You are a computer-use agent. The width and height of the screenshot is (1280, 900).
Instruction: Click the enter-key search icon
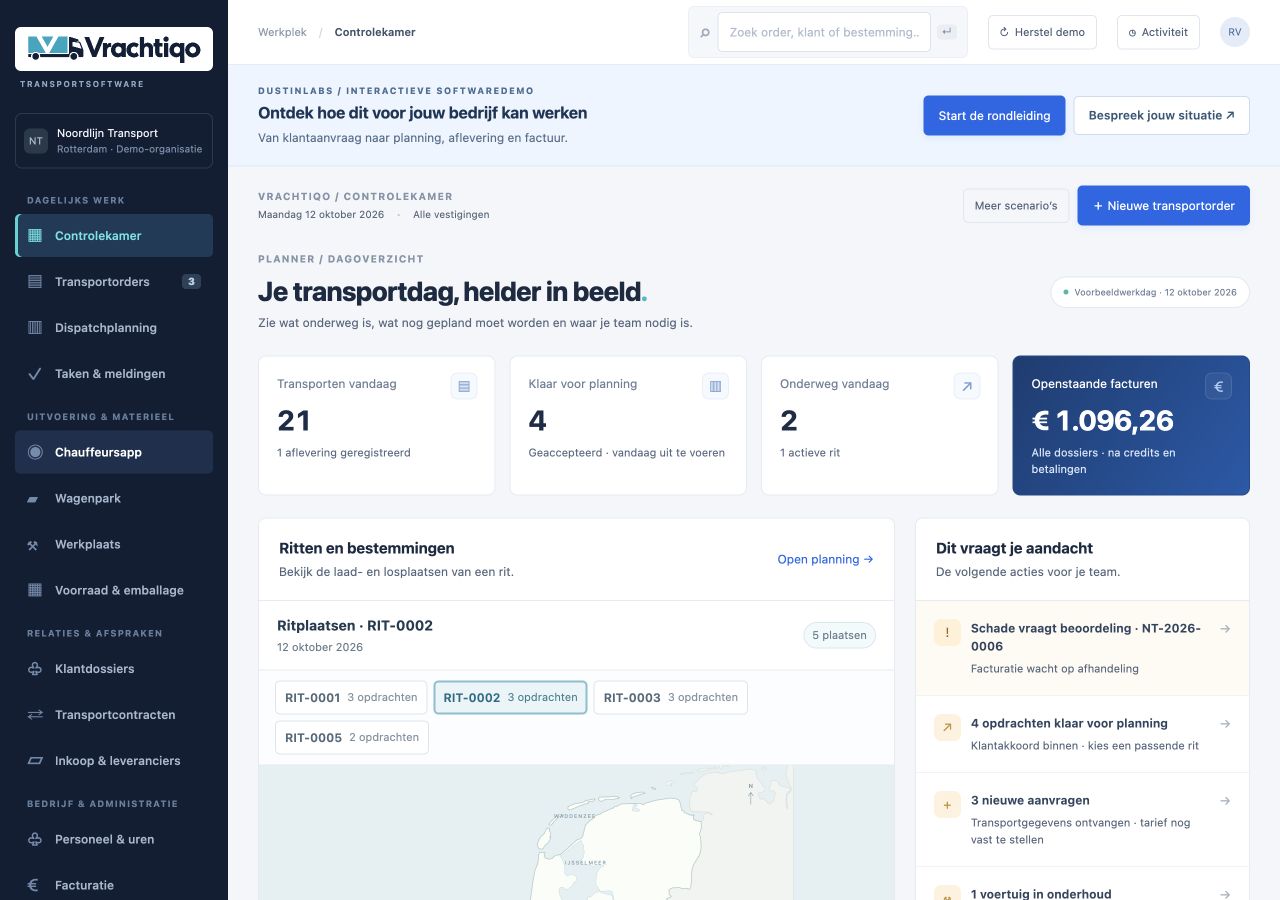click(947, 32)
